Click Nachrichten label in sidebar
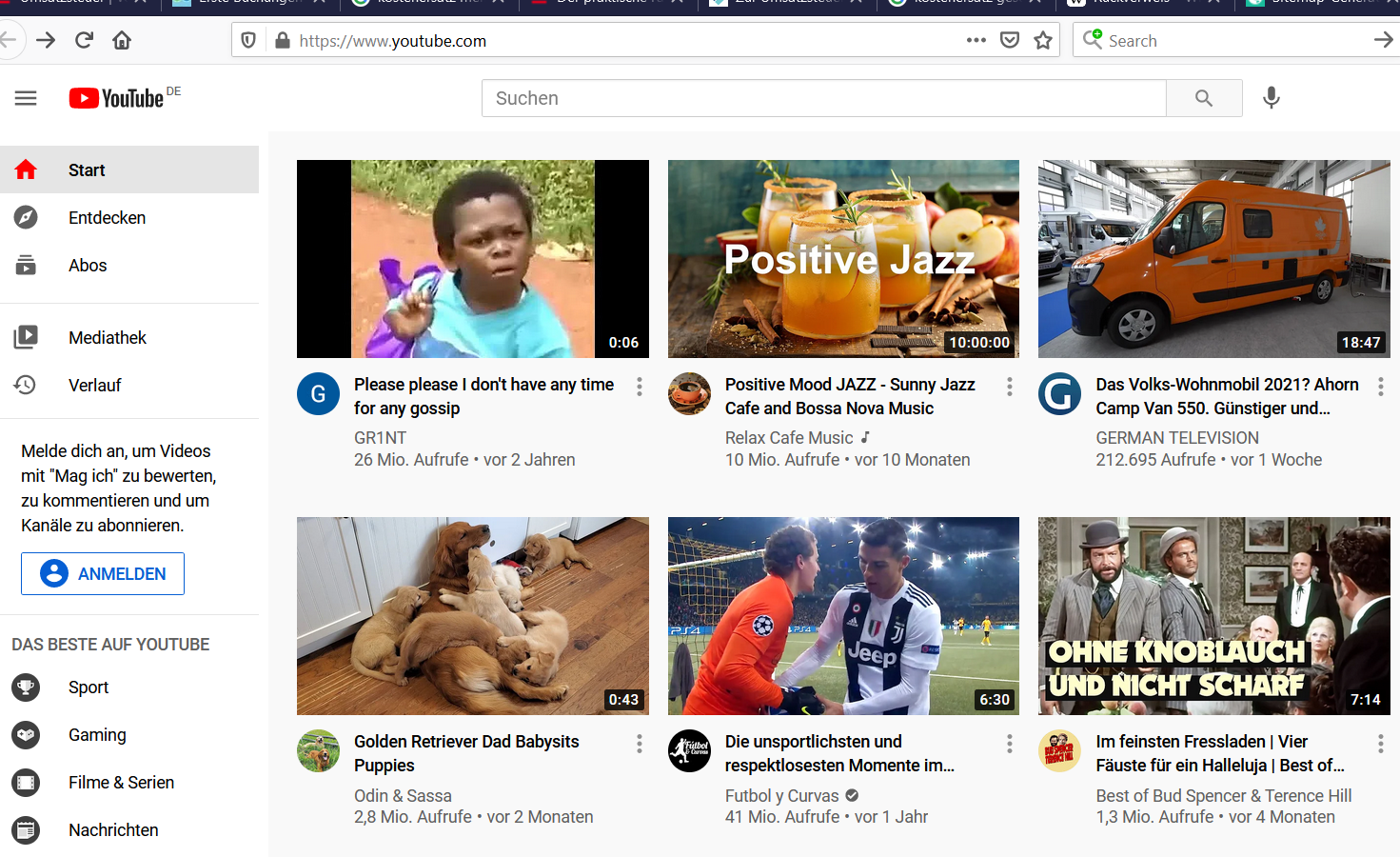Viewport: 1400px width, 857px height. pos(113,829)
